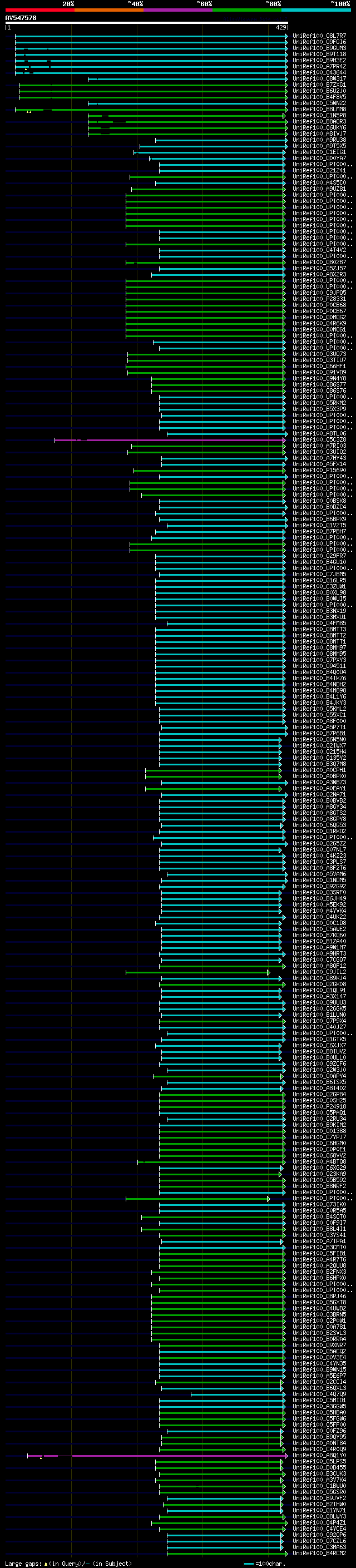Click the cyan alignment bar for Q8L7R7
Viewport: 356px width, 1568px height.
pyautogui.click(x=151, y=36)
